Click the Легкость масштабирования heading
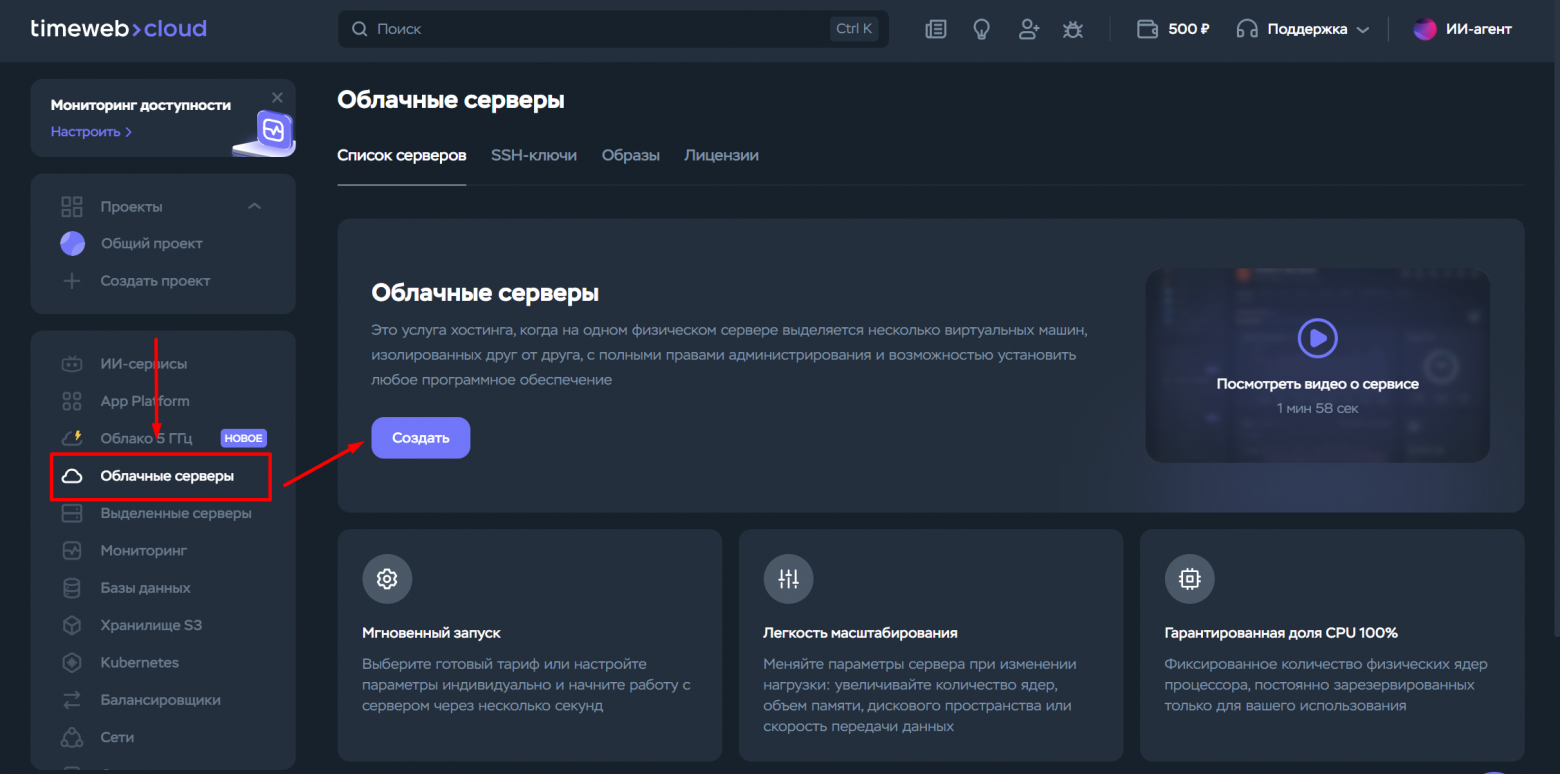This screenshot has height=774, width=1560. [x=860, y=633]
